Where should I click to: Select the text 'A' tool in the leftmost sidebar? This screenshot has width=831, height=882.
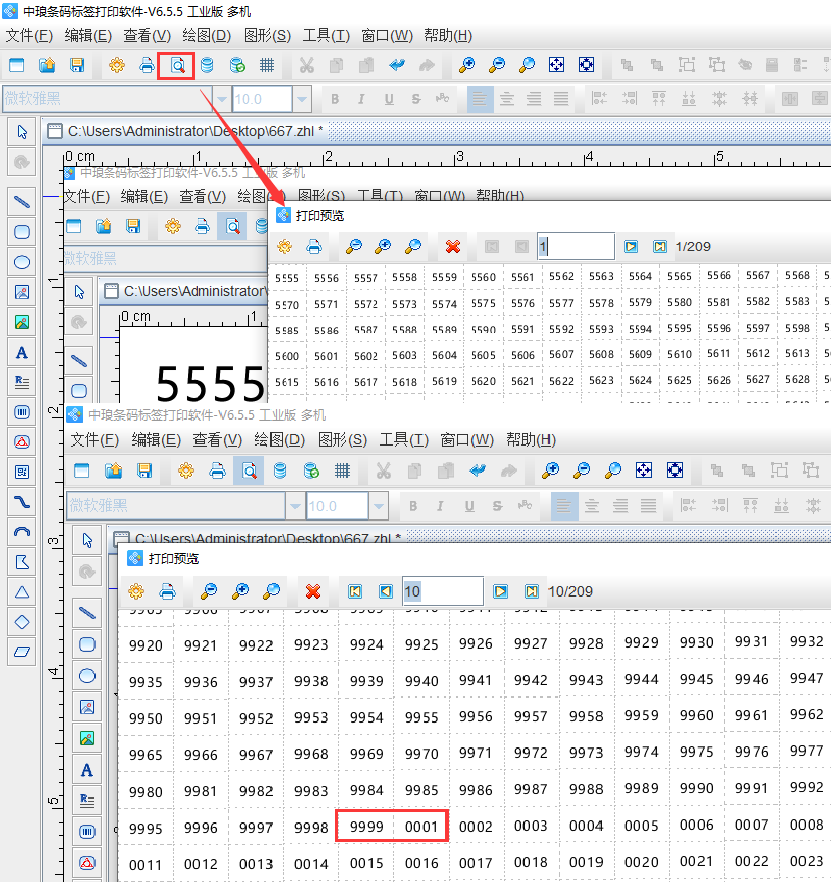tap(22, 352)
